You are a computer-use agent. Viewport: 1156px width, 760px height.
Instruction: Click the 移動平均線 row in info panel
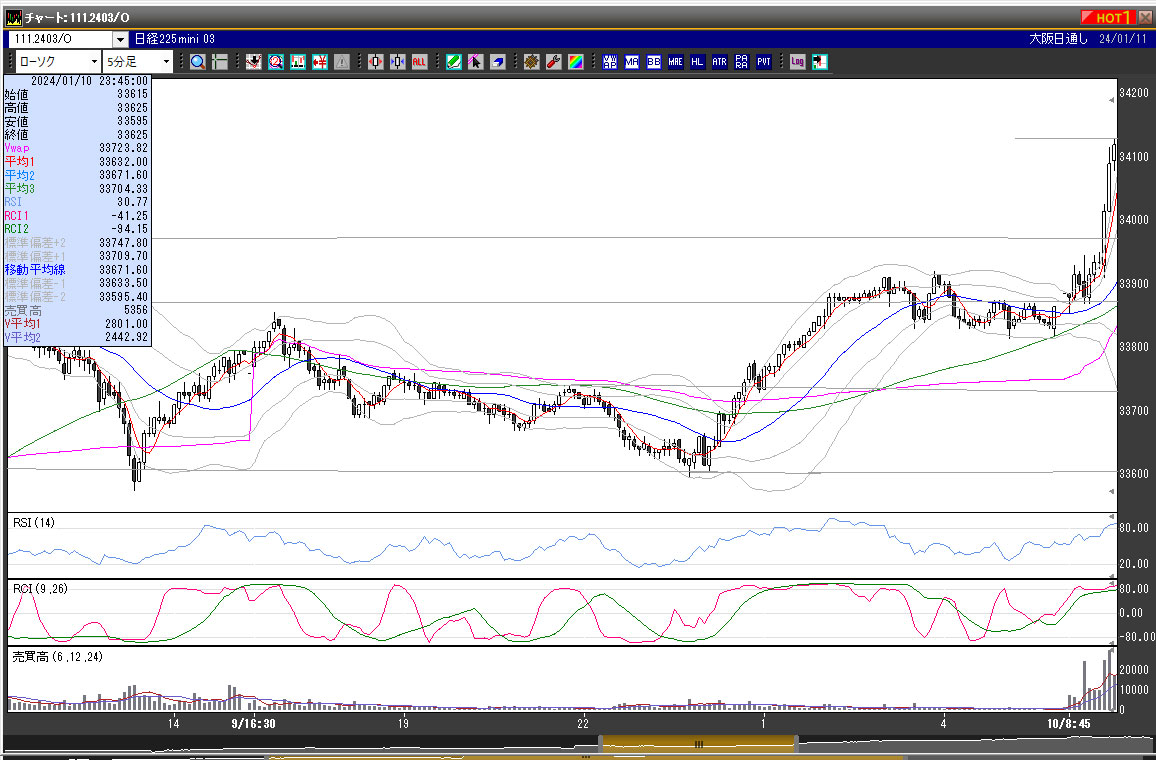(x=77, y=270)
